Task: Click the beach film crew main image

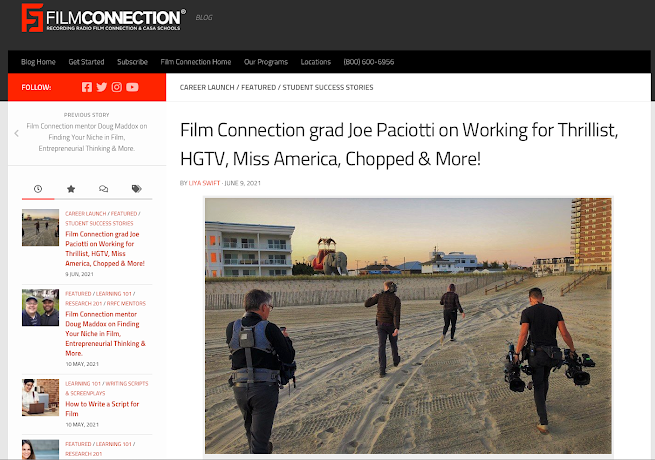Action: tap(408, 326)
